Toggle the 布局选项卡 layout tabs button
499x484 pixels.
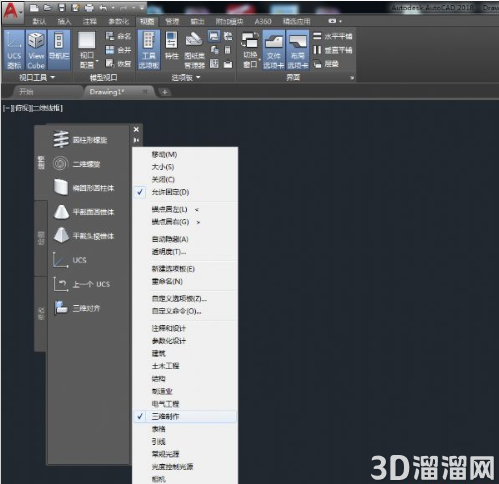(298, 50)
